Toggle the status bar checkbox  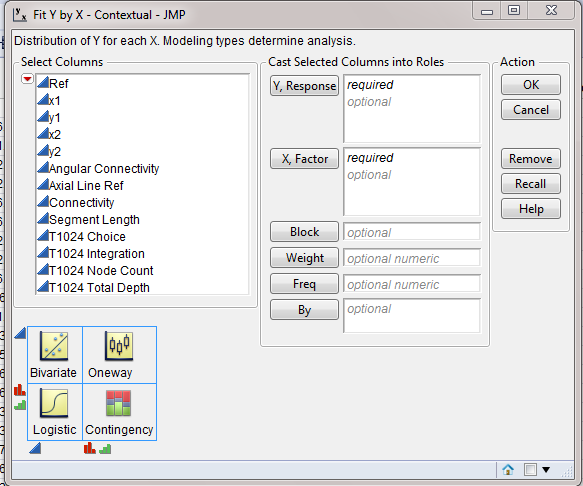(x=530, y=470)
